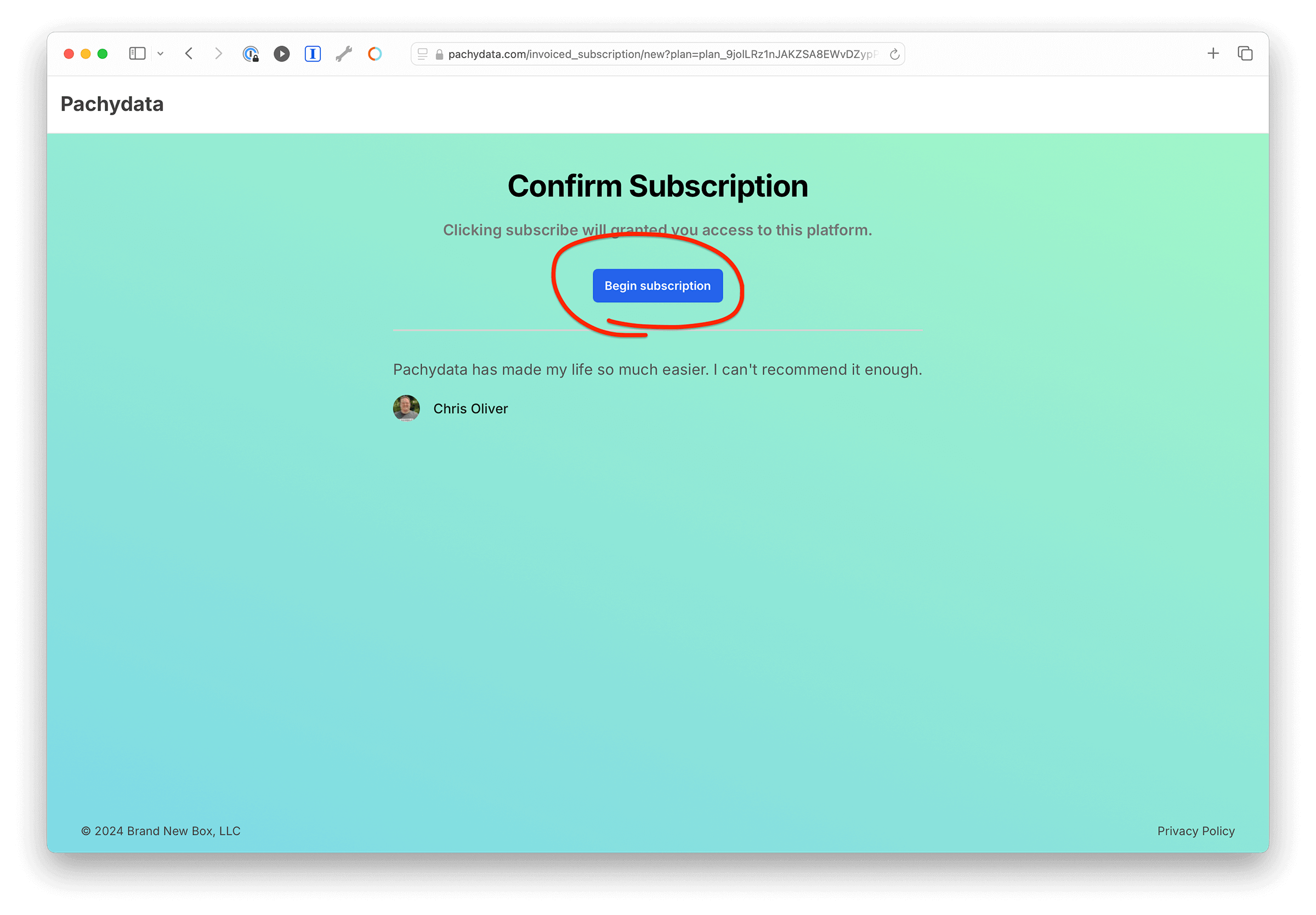Click the Toby or bookmark toolbar icon
This screenshot has width=1316, height=915.
375,54
